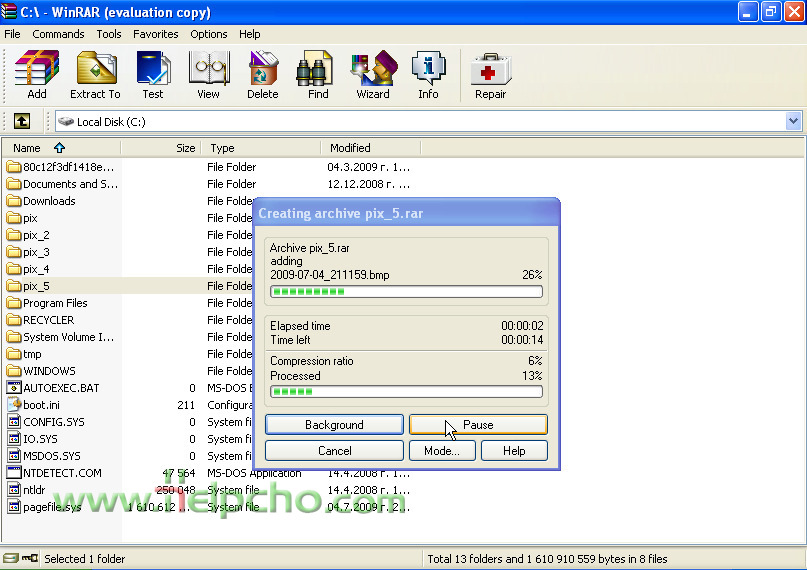Open the File menu
Viewport: 807px width, 570px height.
[x=12, y=34]
